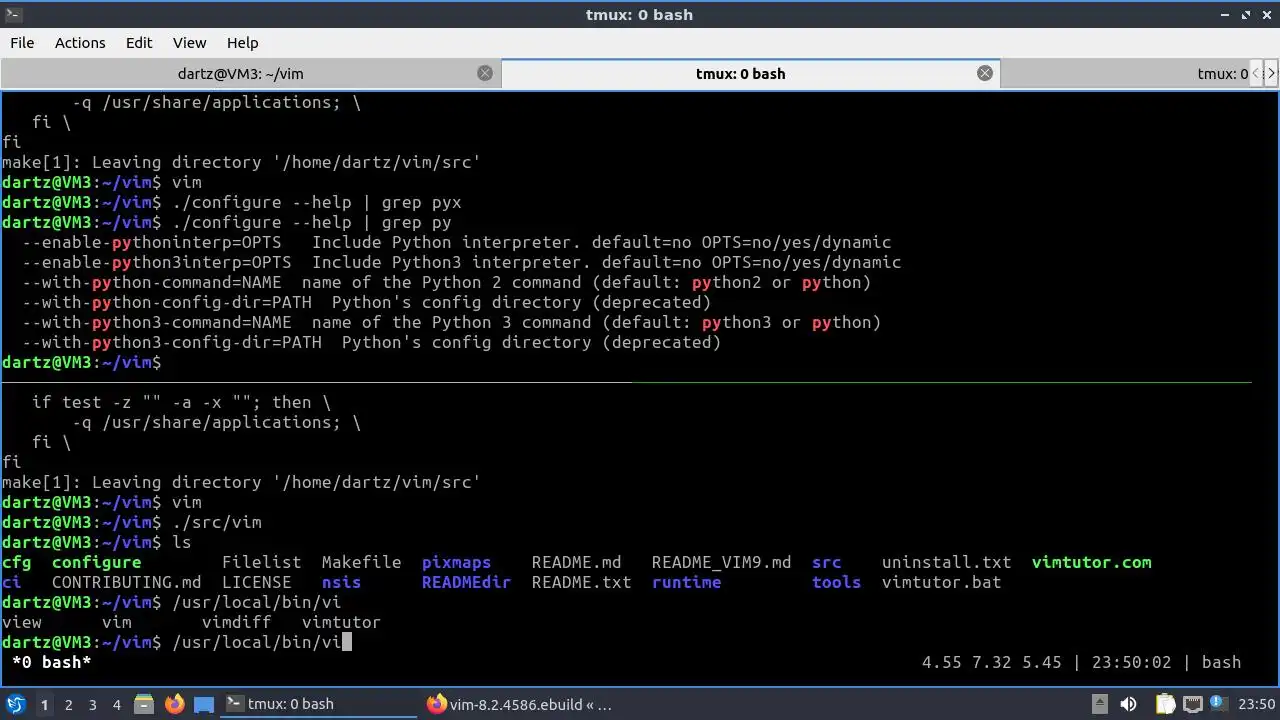Switch to the vim-8.2.4586.ebuild Firefox window
This screenshot has height=720, width=1280.
click(518, 704)
